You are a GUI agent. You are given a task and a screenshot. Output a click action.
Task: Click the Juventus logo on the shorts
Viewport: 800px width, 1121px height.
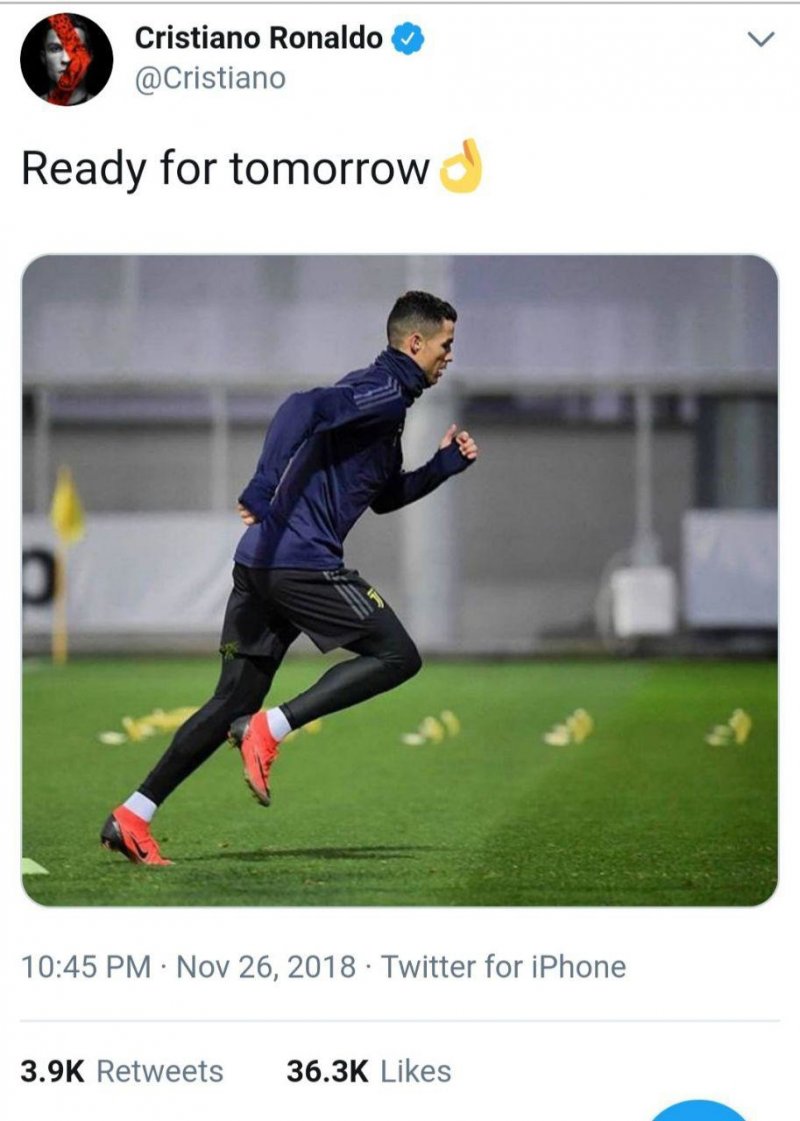375,597
